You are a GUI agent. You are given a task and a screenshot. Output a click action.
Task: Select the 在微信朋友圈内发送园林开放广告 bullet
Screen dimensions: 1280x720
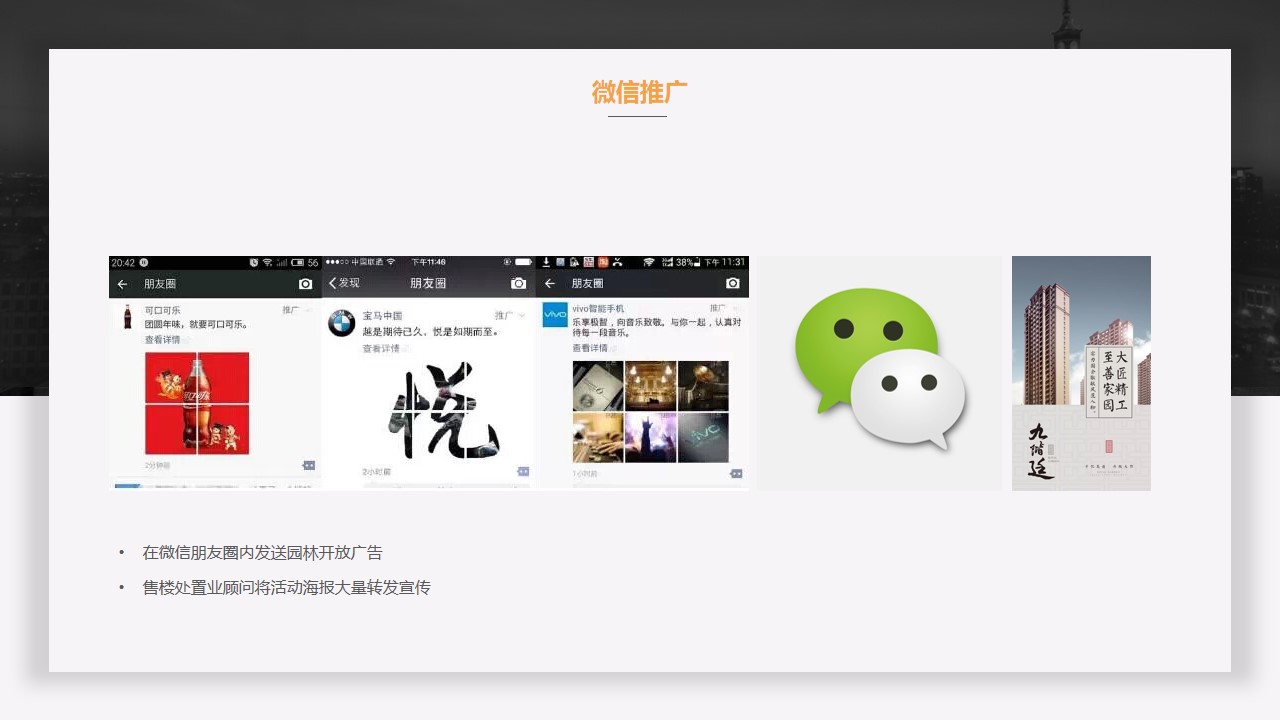tap(262, 553)
